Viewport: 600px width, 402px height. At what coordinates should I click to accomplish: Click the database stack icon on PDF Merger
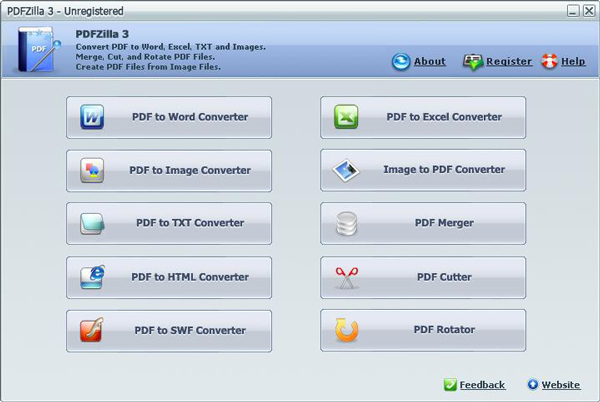346,223
